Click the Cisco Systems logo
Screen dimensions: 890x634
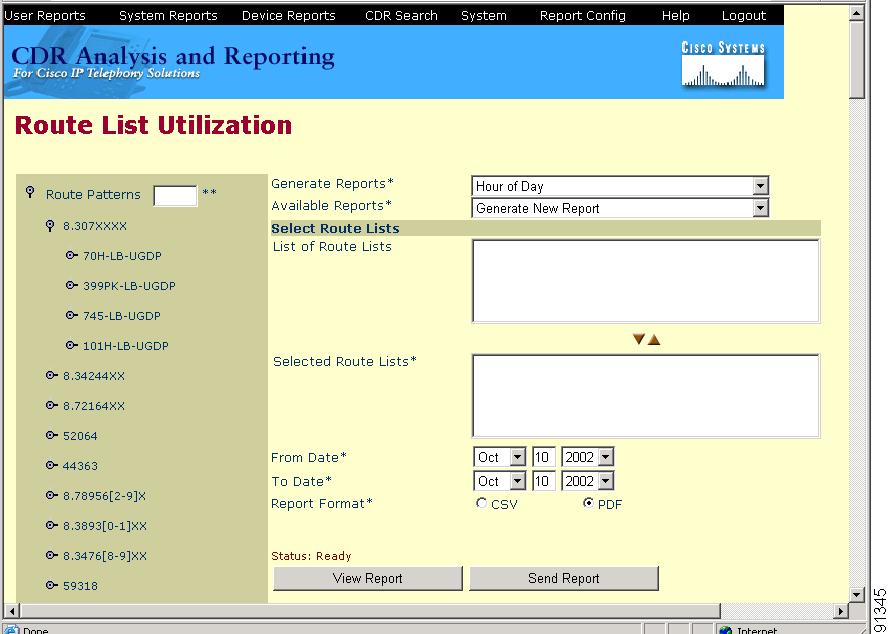(x=723, y=64)
